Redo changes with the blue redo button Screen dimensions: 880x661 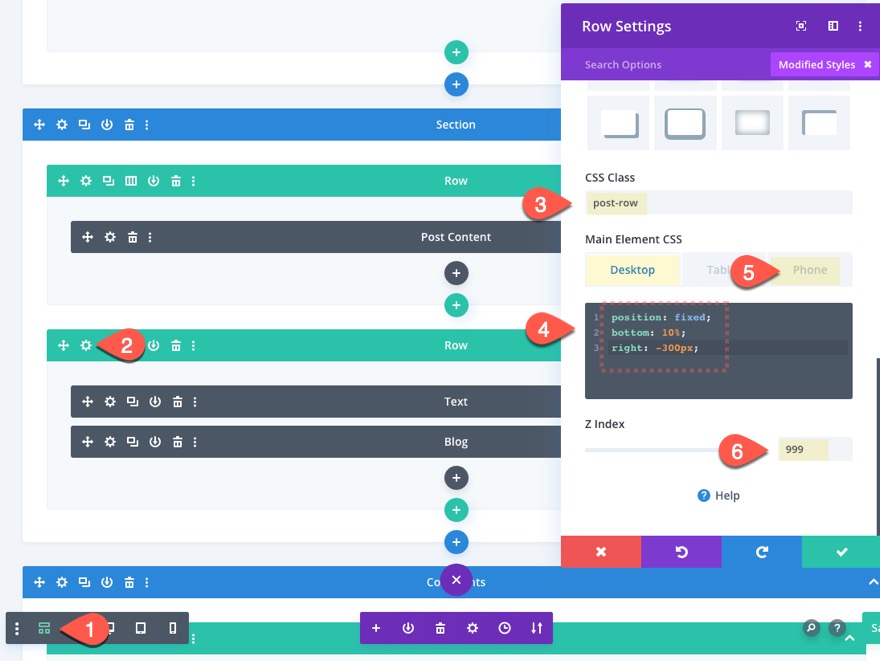pyautogui.click(x=762, y=552)
